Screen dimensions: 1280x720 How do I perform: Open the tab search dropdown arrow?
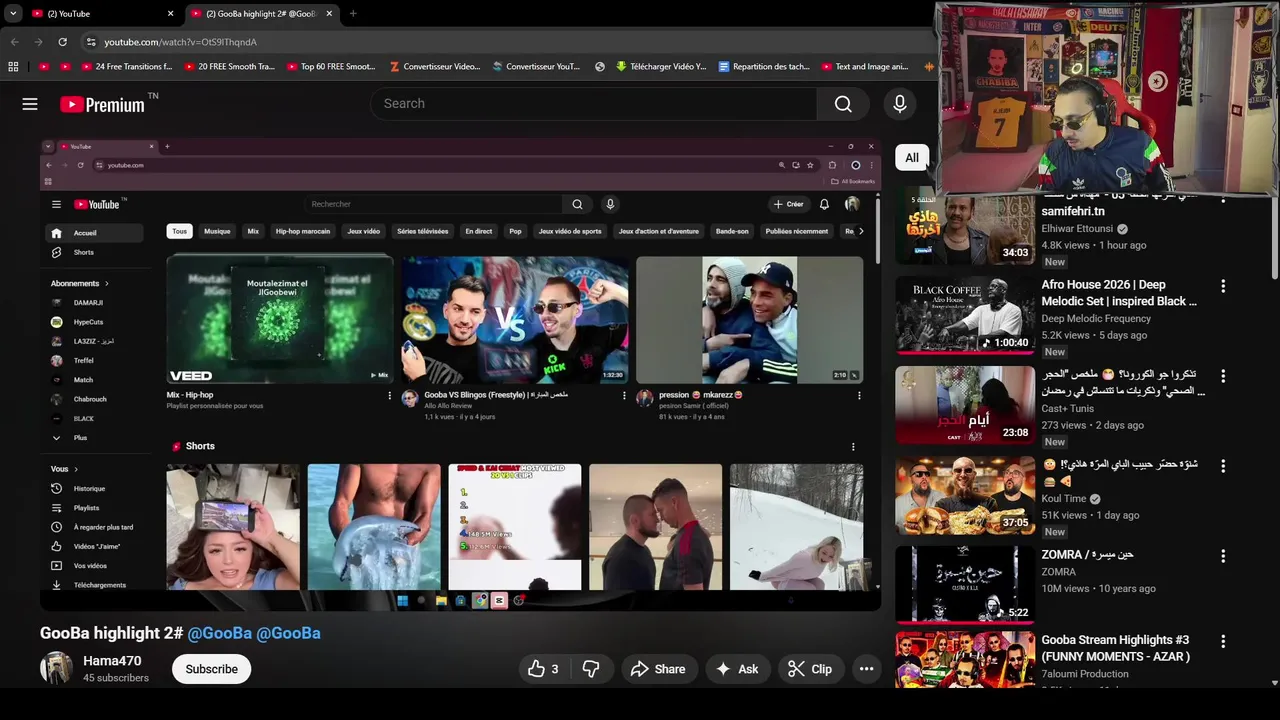13,14
